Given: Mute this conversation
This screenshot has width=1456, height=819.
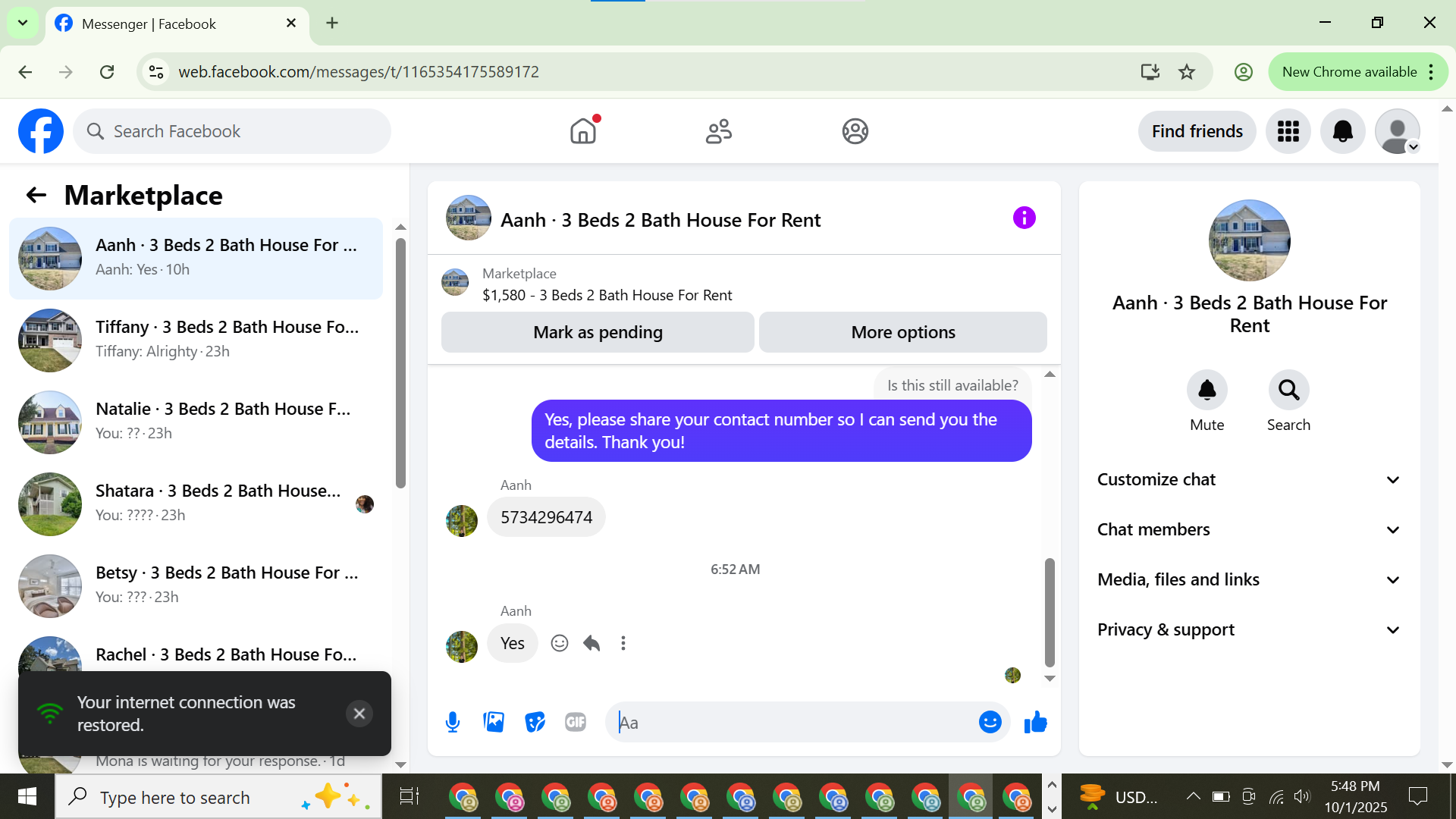Looking at the screenshot, I should (x=1207, y=390).
